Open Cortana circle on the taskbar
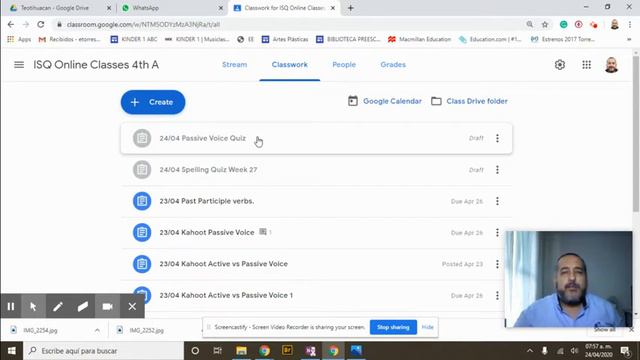This screenshot has height=360, width=640. click(x=195, y=351)
